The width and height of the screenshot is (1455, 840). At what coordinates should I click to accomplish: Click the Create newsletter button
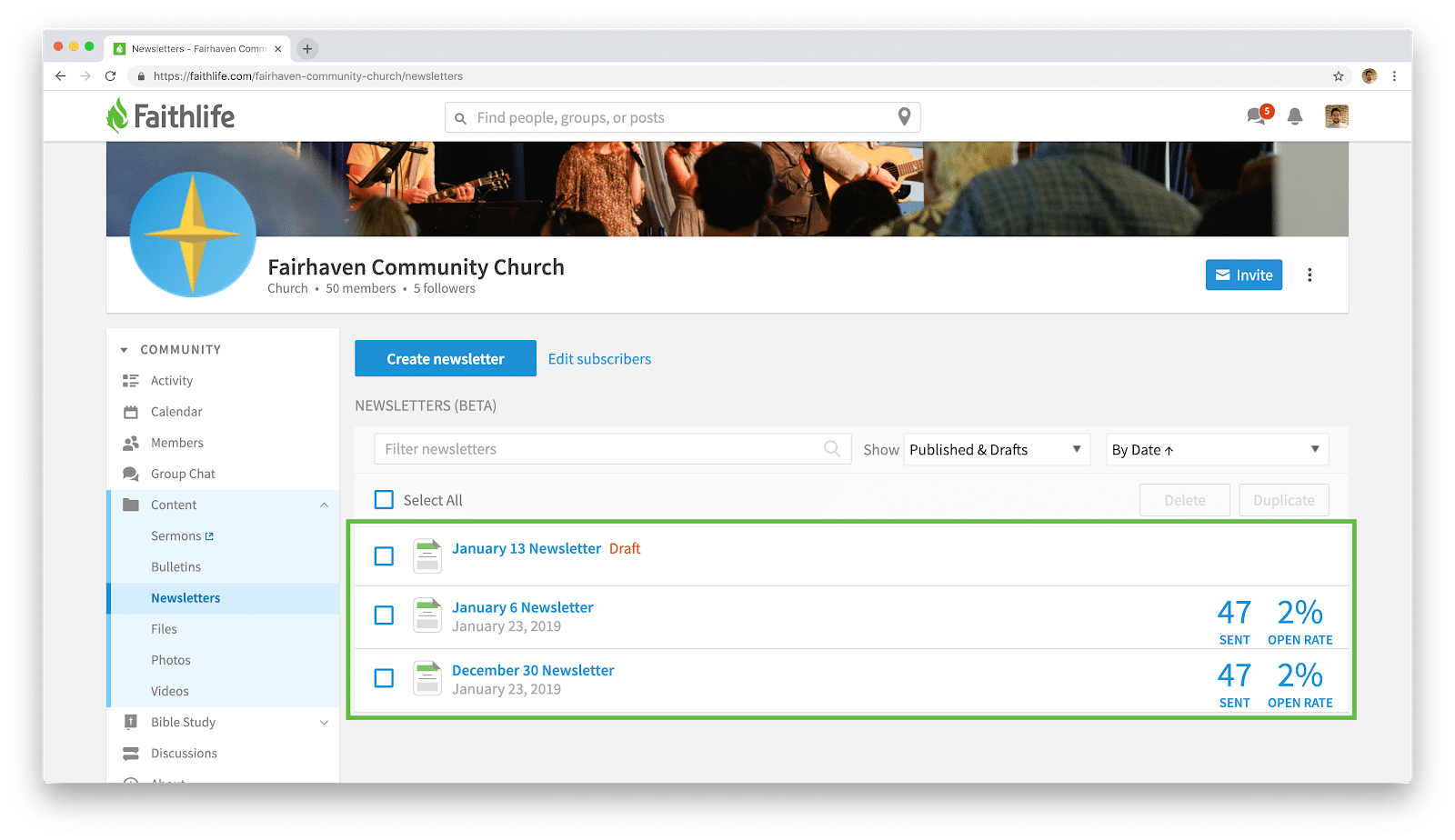pyautogui.click(x=446, y=358)
